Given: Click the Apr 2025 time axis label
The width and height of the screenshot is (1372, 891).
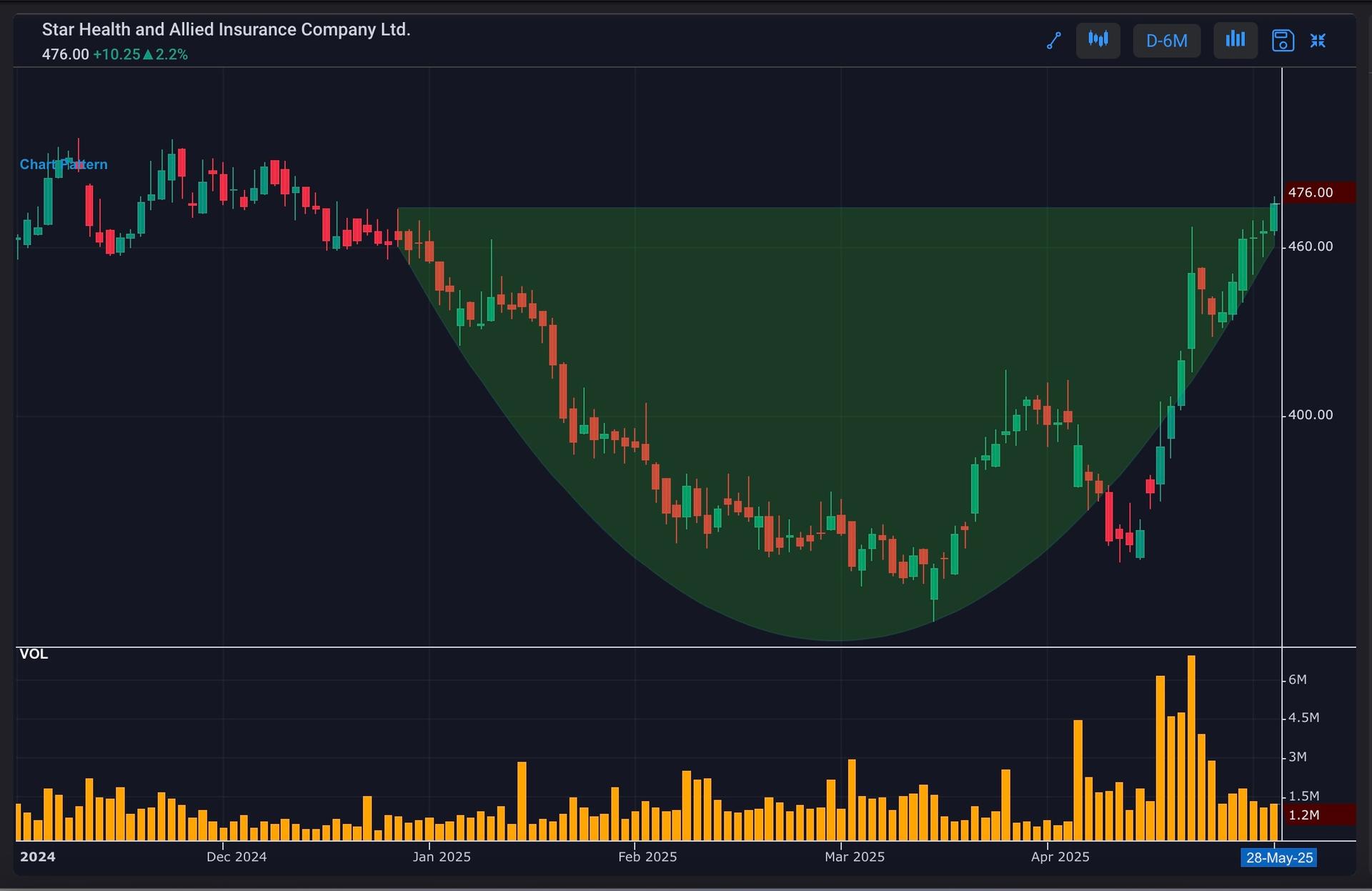Looking at the screenshot, I should pyautogui.click(x=1060, y=857).
